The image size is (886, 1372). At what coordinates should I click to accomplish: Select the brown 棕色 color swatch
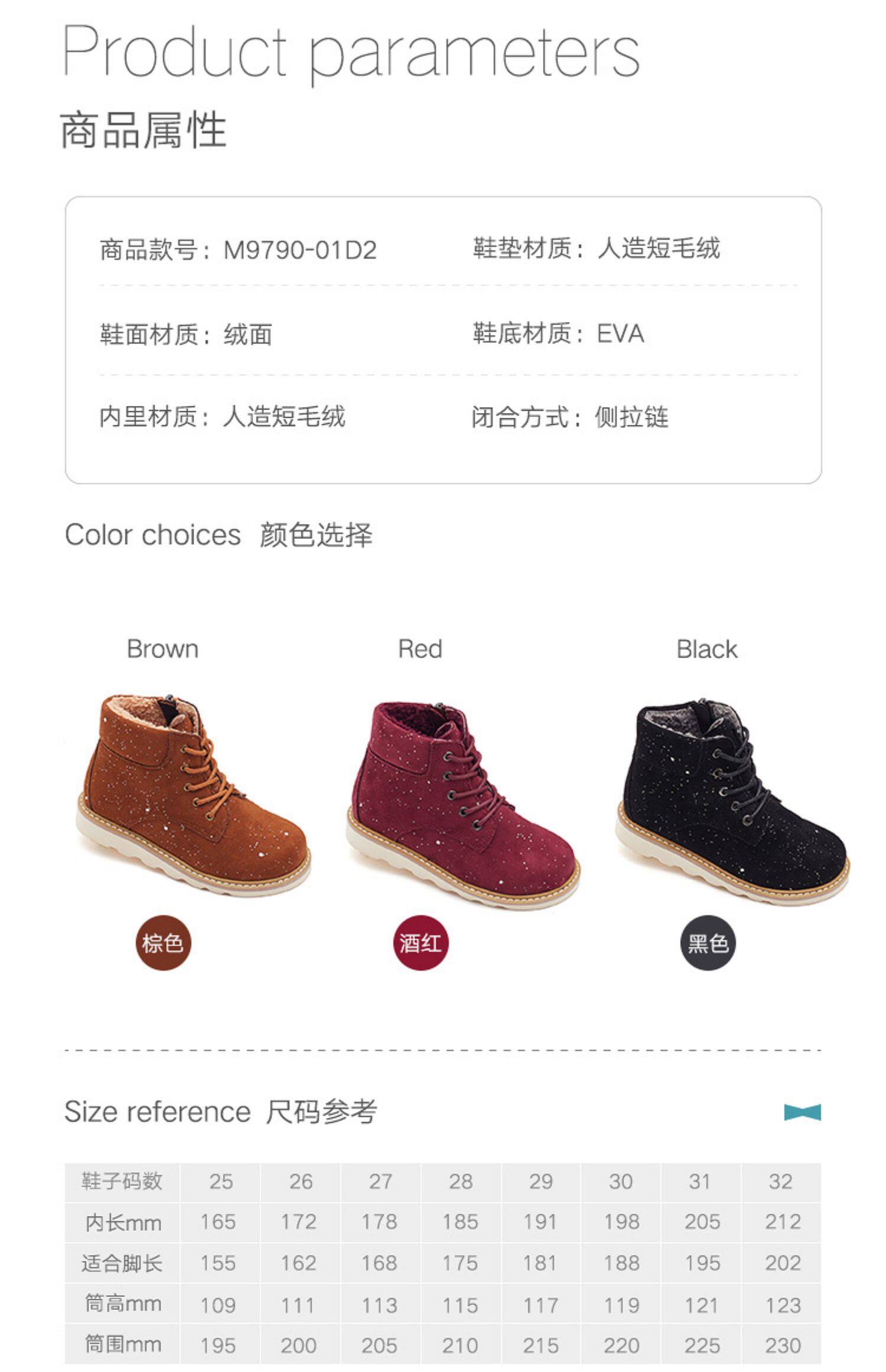(x=163, y=942)
